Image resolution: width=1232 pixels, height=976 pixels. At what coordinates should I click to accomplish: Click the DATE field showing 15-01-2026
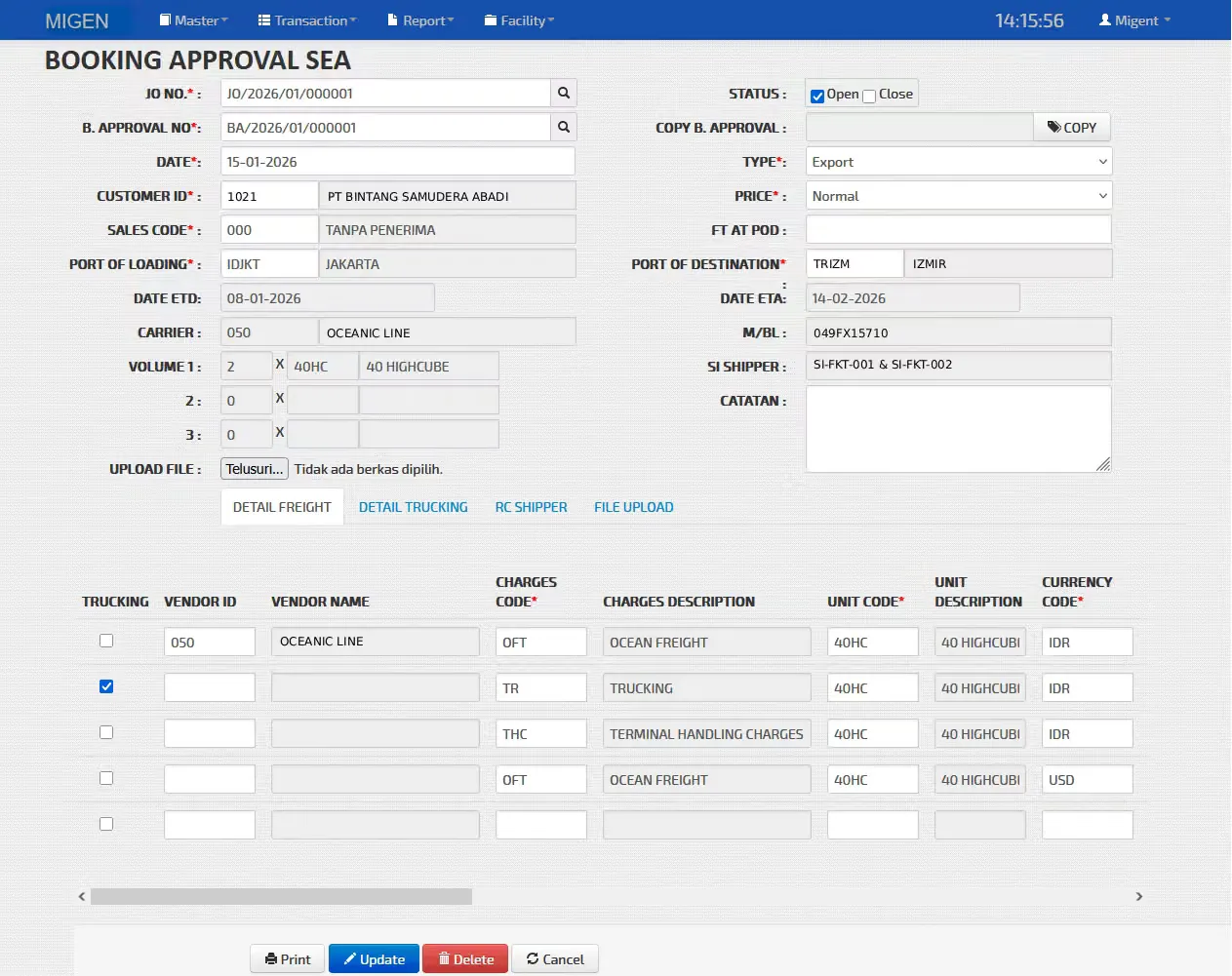coord(398,162)
